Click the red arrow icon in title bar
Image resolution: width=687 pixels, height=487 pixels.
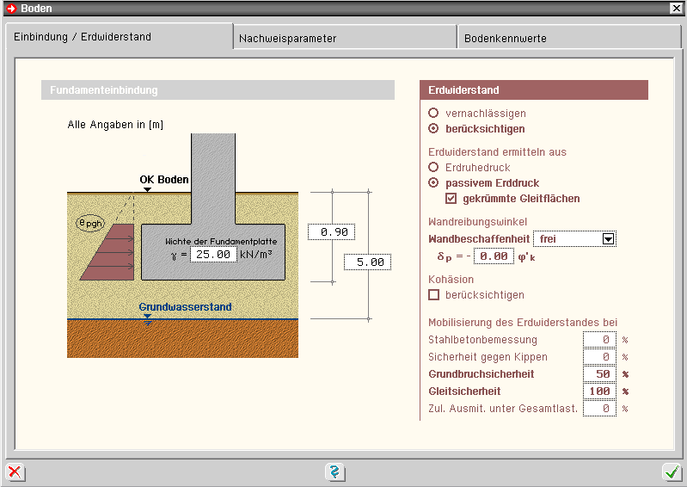pyautogui.click(x=11, y=8)
